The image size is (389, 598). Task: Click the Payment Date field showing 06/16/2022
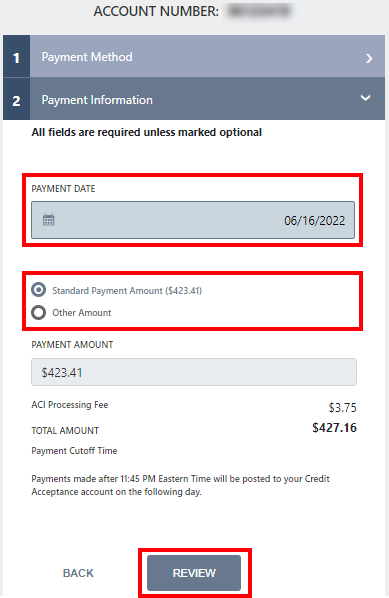point(193,220)
